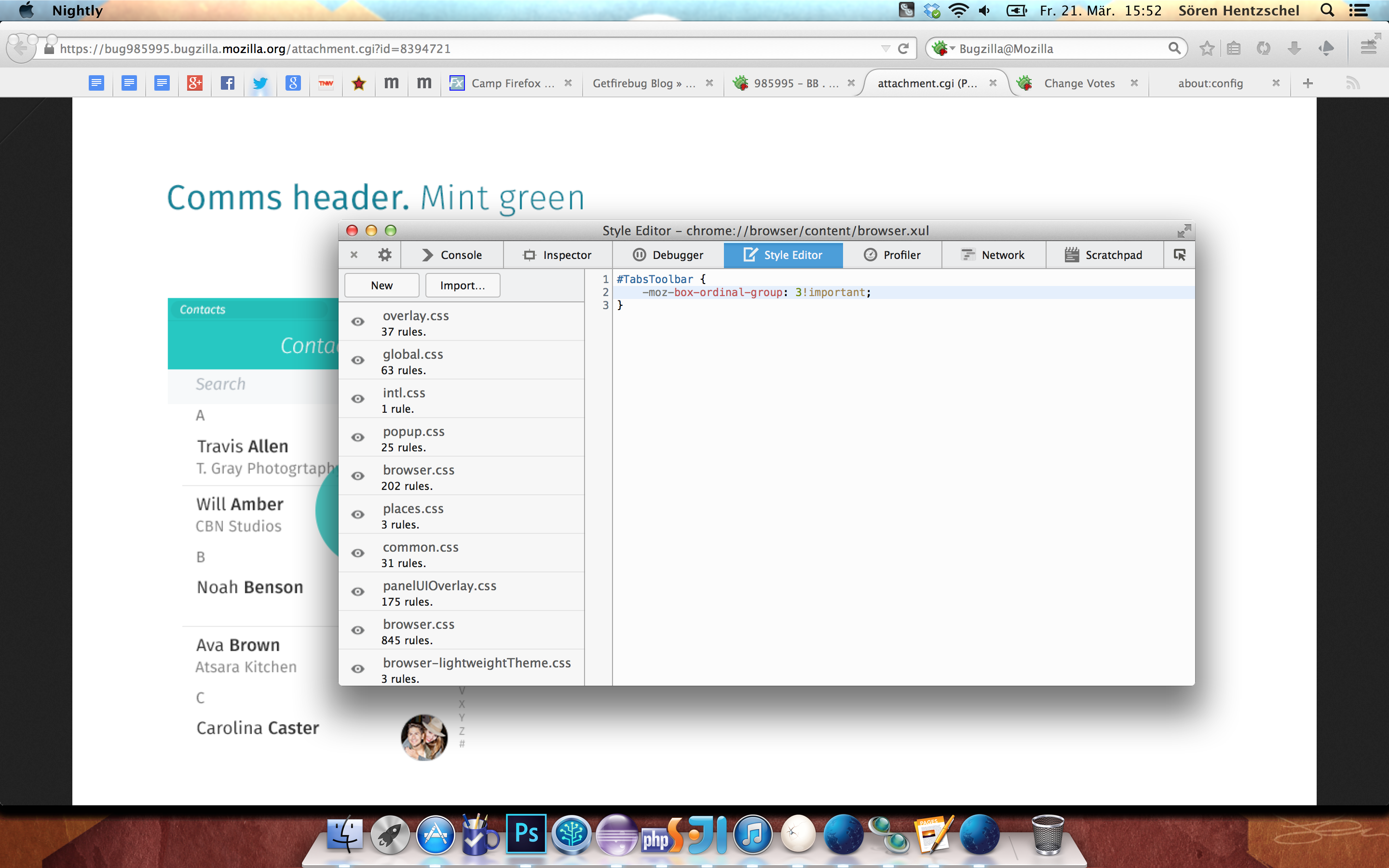Toggle visibility of overlay.css stylesheet
1389x868 pixels.
point(357,322)
